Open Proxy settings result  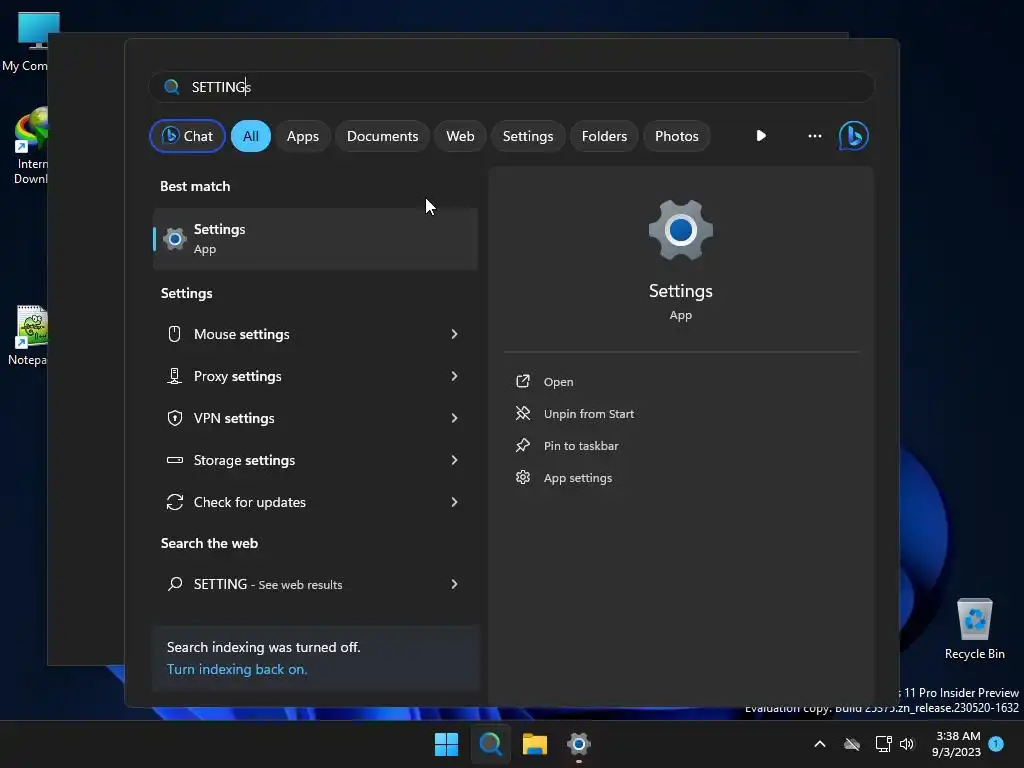click(x=315, y=376)
